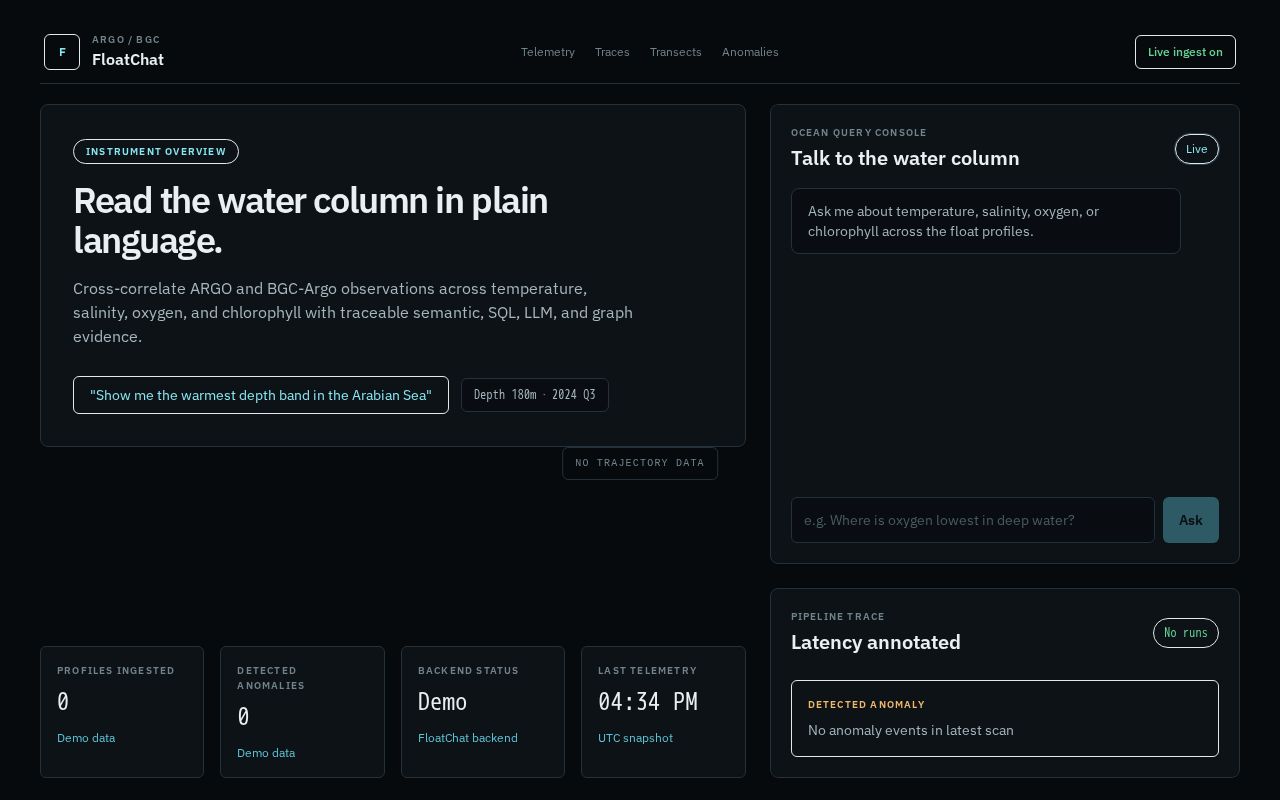Viewport: 1280px width, 800px height.
Task: Click the Ask button
Action: coord(1191,520)
